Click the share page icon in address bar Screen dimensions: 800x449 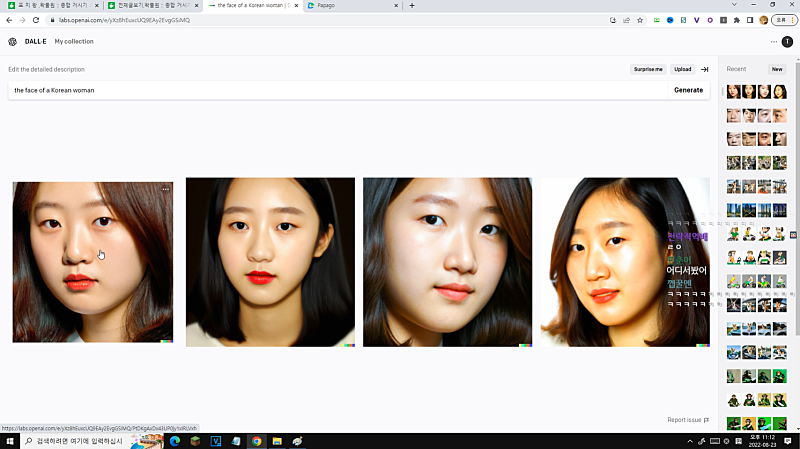pyautogui.click(x=626, y=20)
